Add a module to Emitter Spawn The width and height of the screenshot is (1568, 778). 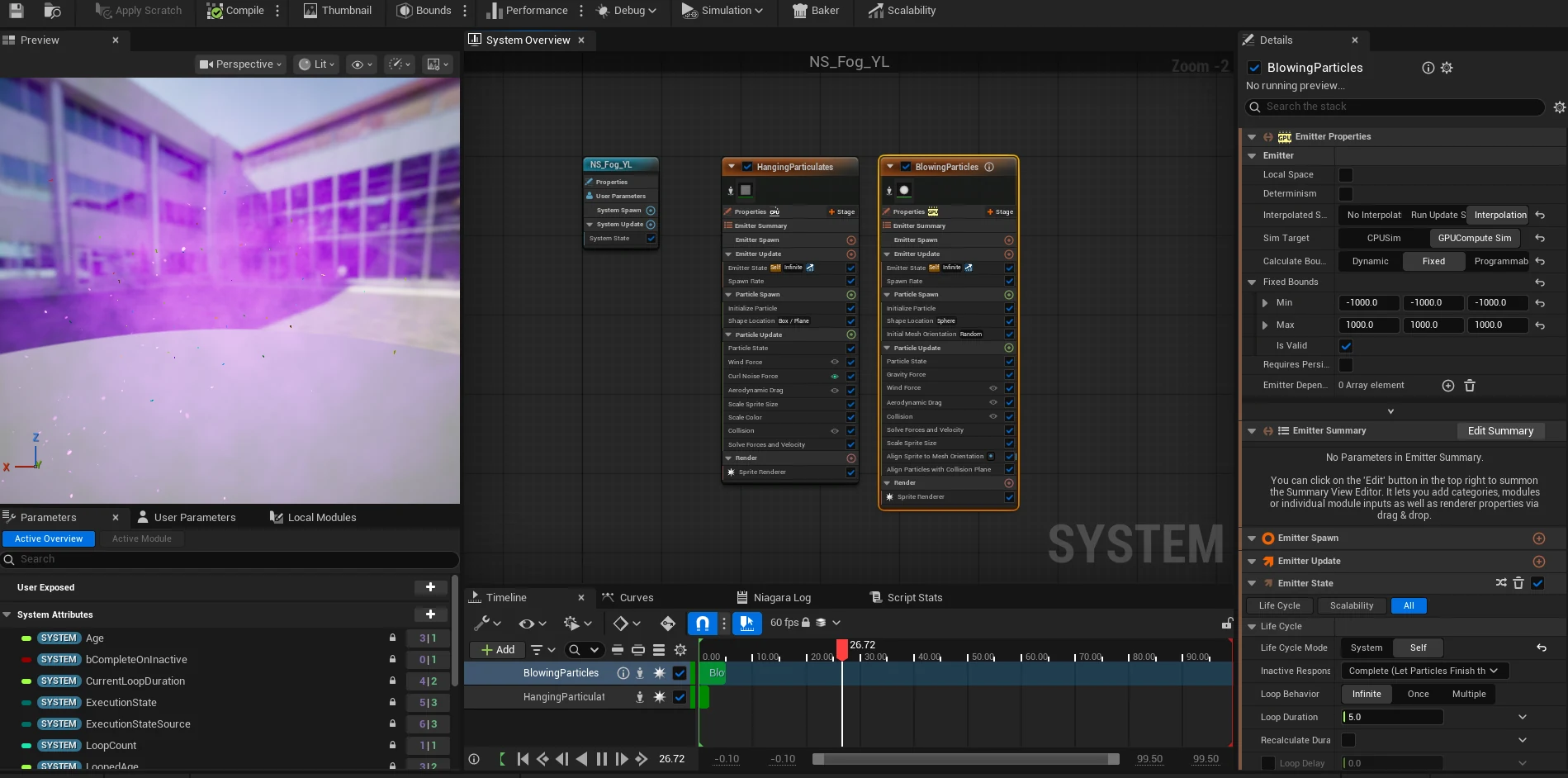click(1539, 538)
